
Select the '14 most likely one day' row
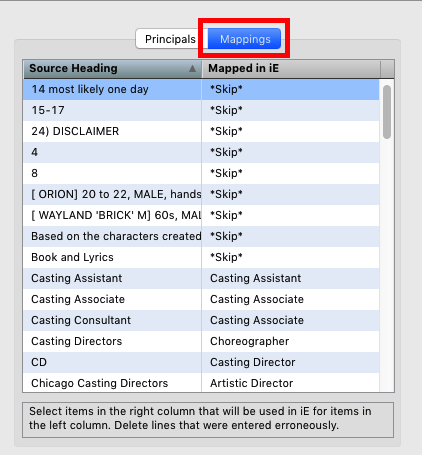click(201, 89)
